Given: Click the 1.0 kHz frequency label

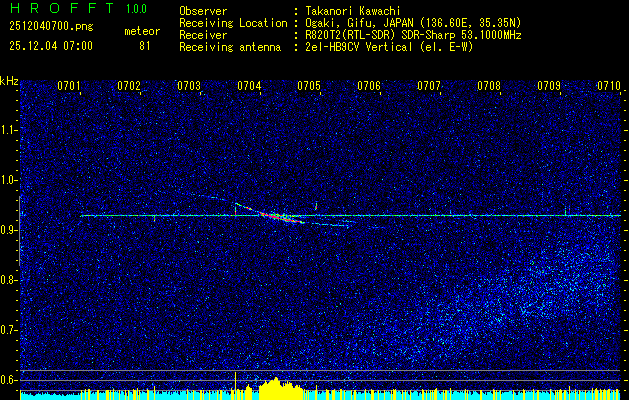Looking at the screenshot, I should 10,180.
